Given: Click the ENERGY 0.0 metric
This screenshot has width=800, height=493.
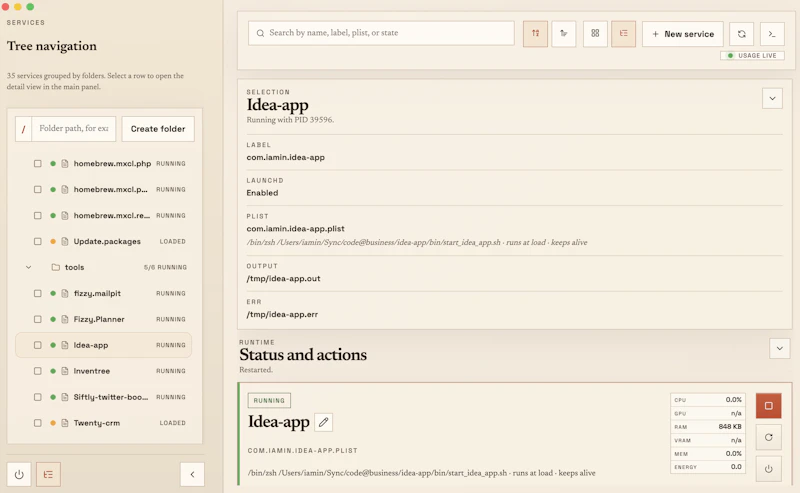Looking at the screenshot, I should (x=708, y=467).
